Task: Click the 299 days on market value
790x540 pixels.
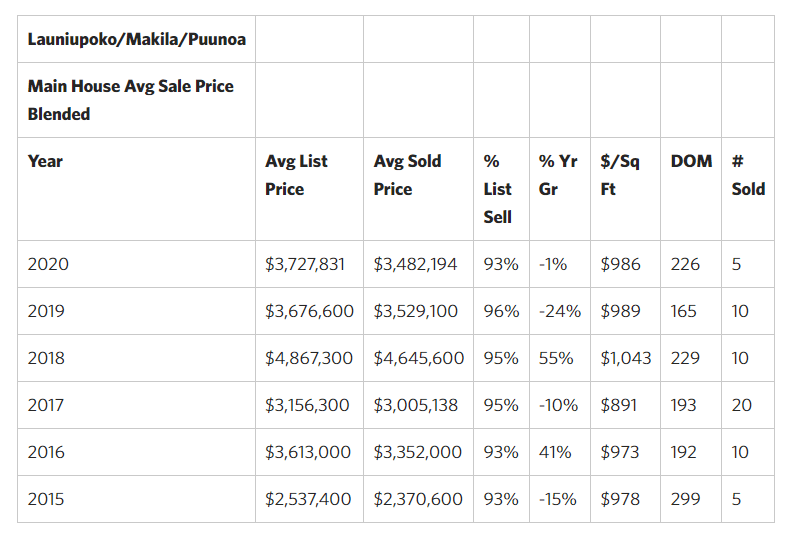Action: pyautogui.click(x=685, y=499)
